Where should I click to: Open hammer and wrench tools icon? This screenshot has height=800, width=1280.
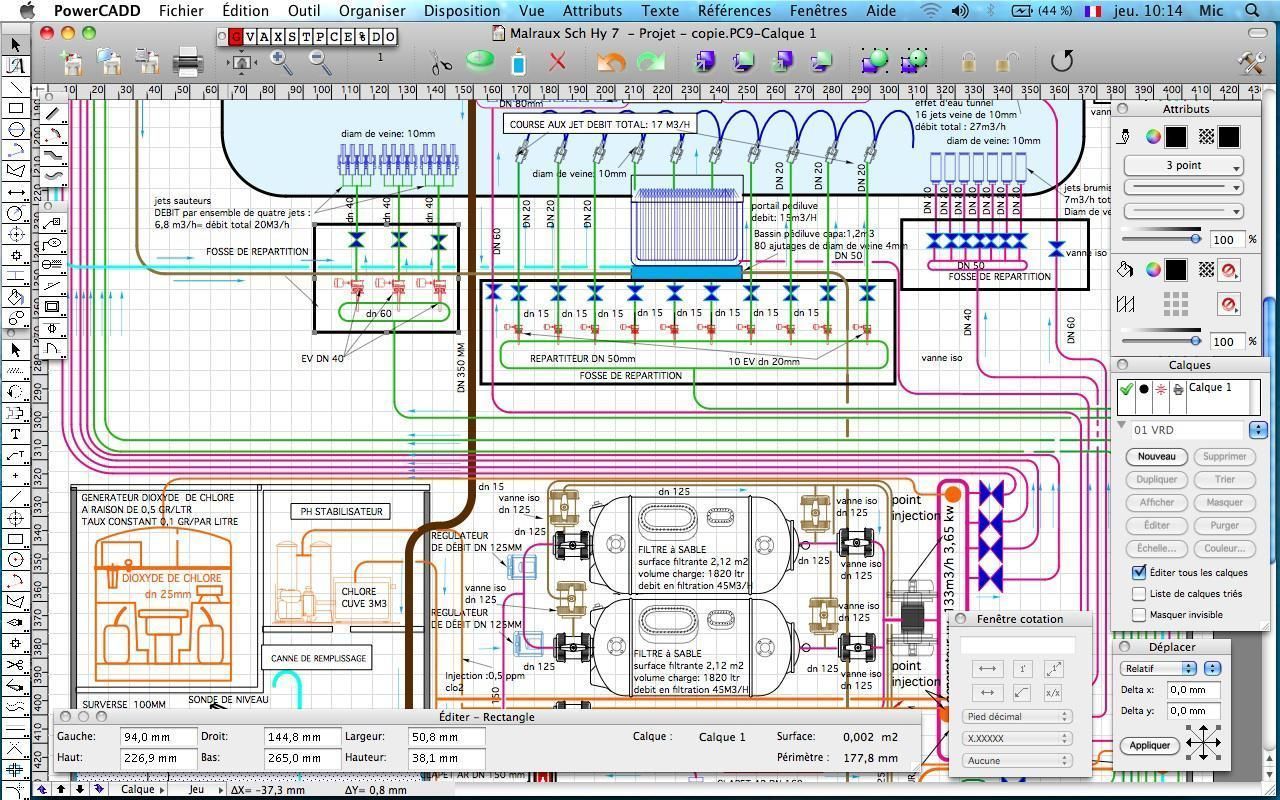(x=1250, y=62)
